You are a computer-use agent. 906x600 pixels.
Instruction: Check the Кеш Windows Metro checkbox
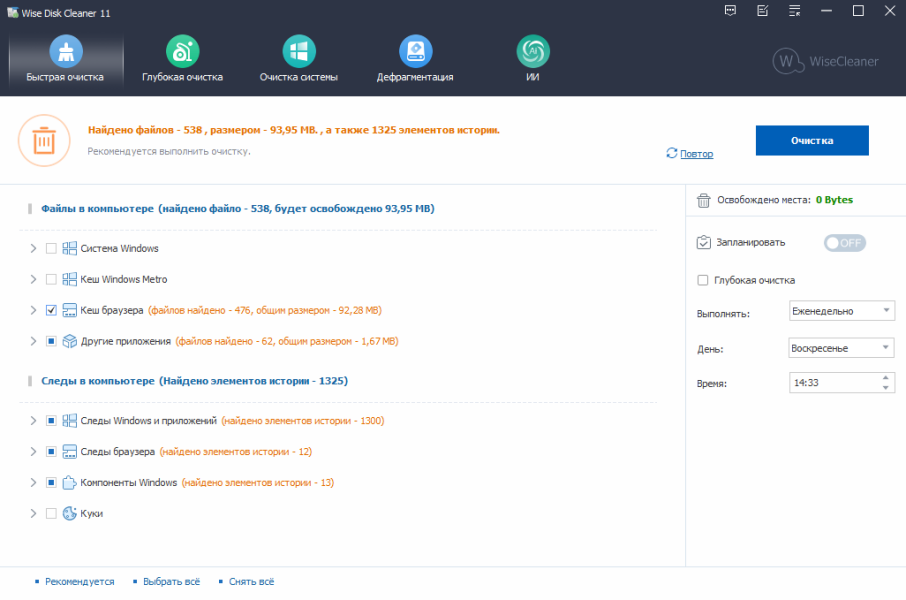pyautogui.click(x=51, y=279)
